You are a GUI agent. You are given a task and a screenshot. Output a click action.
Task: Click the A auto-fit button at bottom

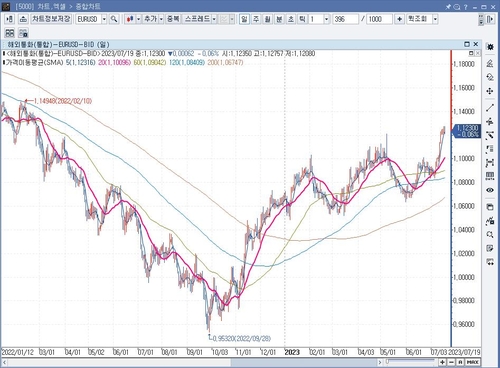460,362
